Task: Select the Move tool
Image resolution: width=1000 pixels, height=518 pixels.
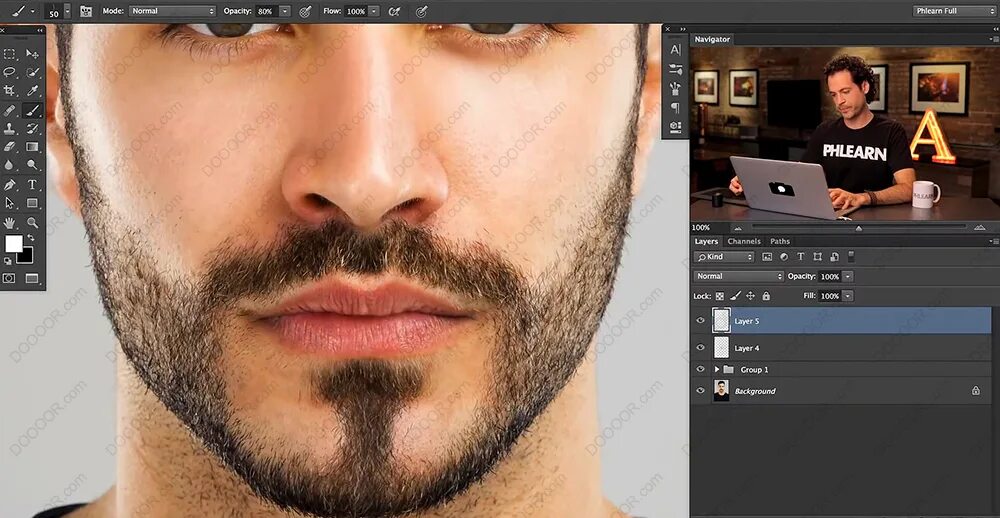Action: (32, 54)
